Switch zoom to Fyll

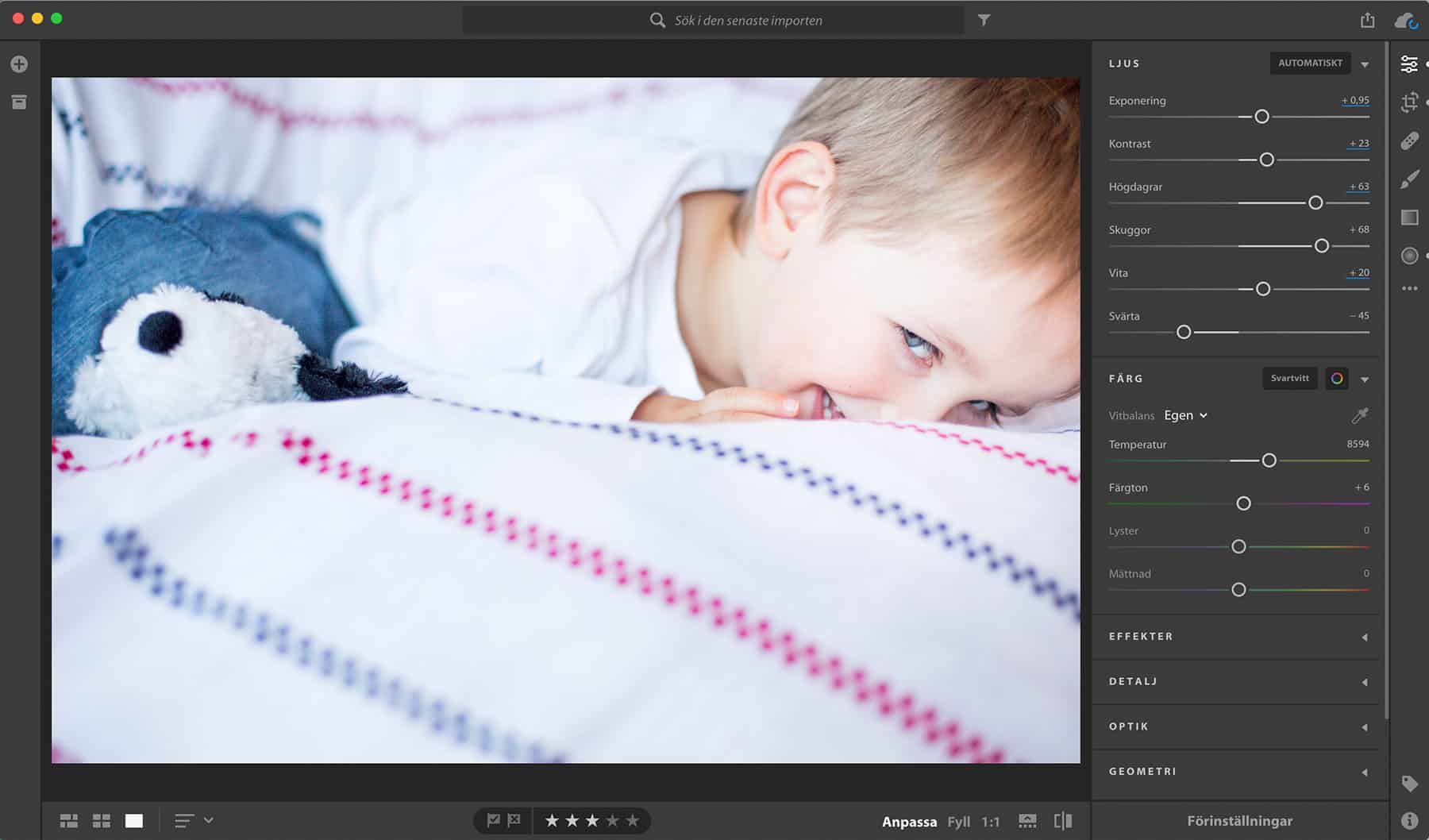958,822
